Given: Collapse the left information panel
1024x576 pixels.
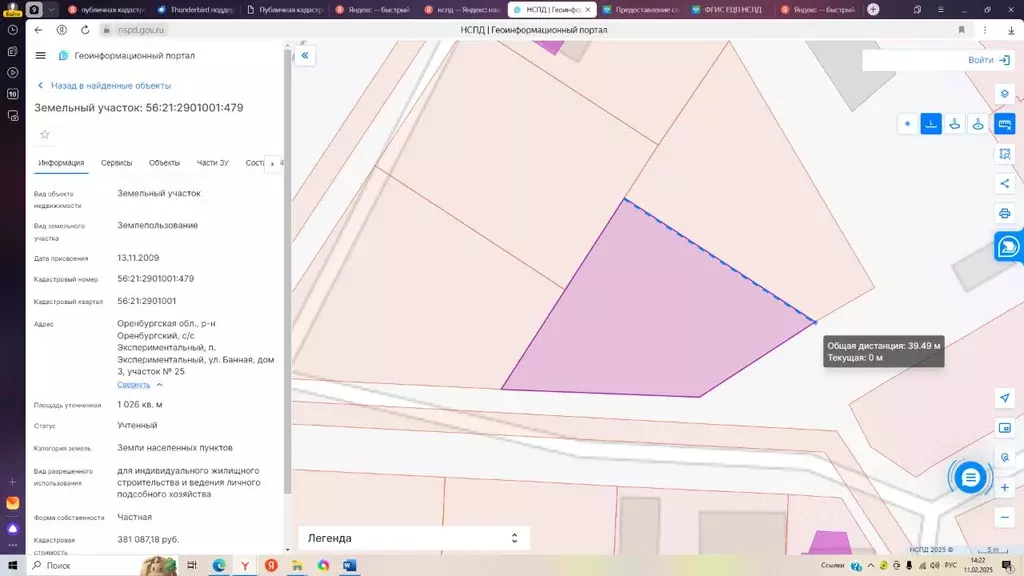Looking at the screenshot, I should pos(305,56).
